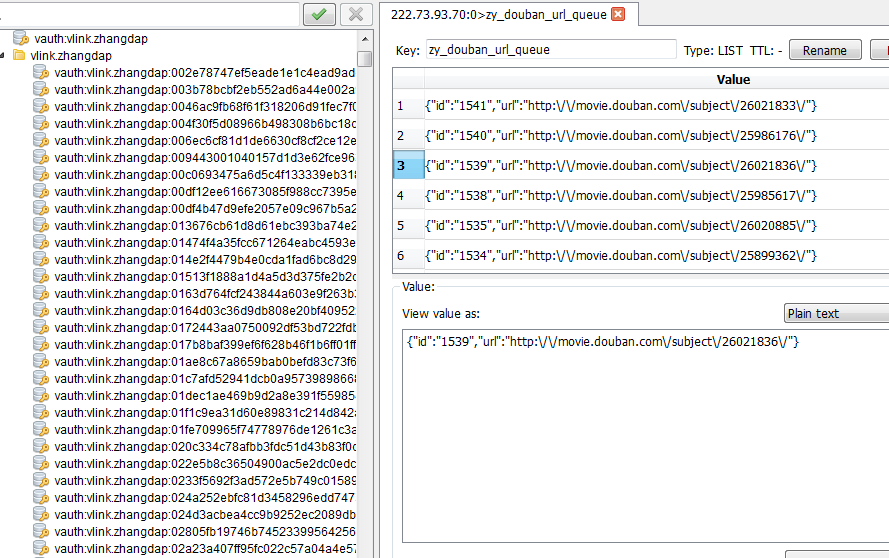The height and width of the screenshot is (558, 889).
Task: Click key icon for 00944300104 0157d1d3e62fce96
Action: (x=41, y=157)
